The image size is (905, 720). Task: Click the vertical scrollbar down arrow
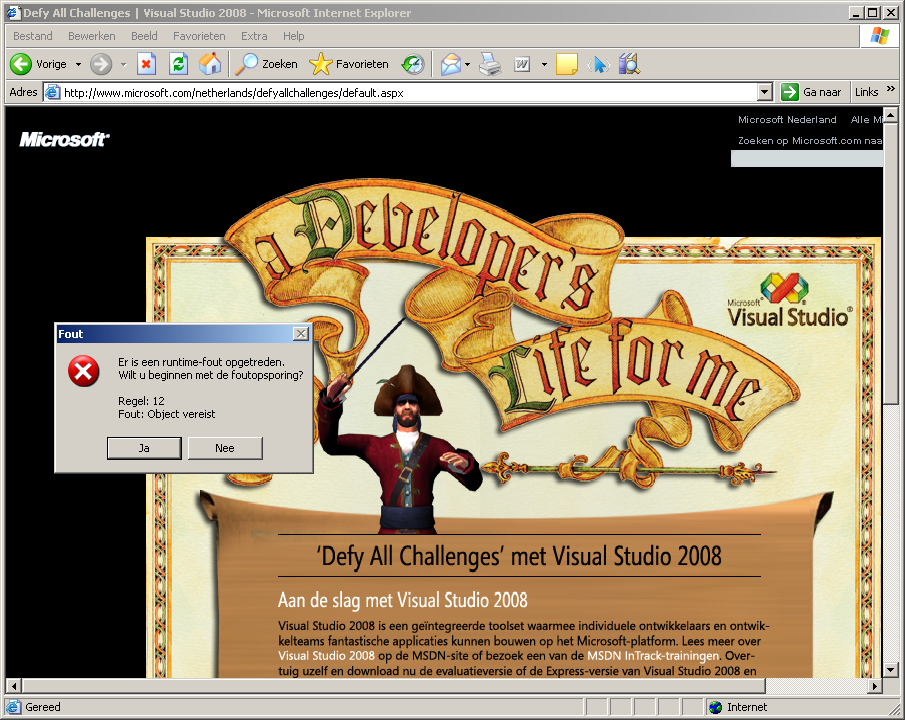click(x=891, y=670)
